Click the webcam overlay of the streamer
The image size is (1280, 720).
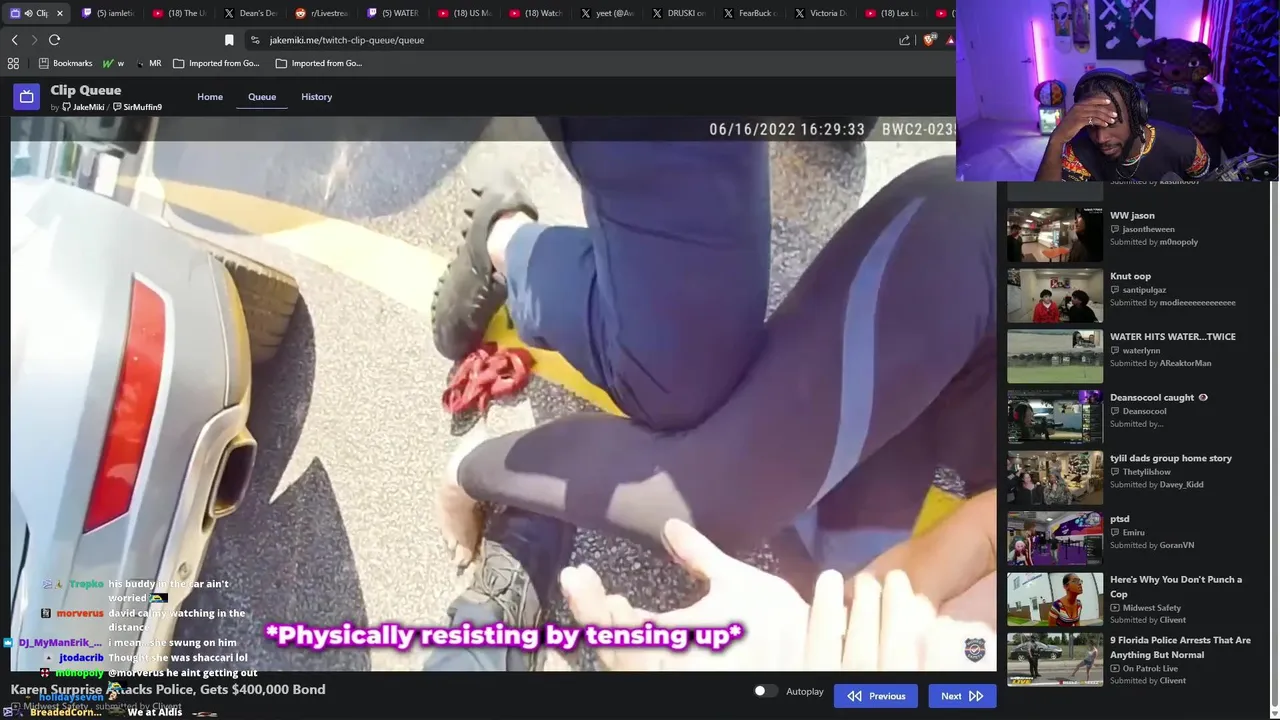pos(1118,91)
